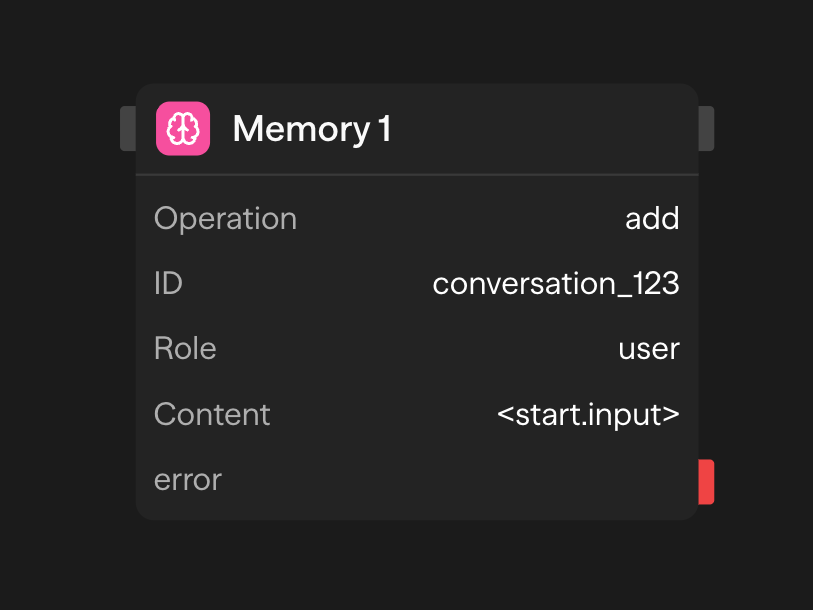
Task: Click empty header space right of title
Action: [540, 129]
